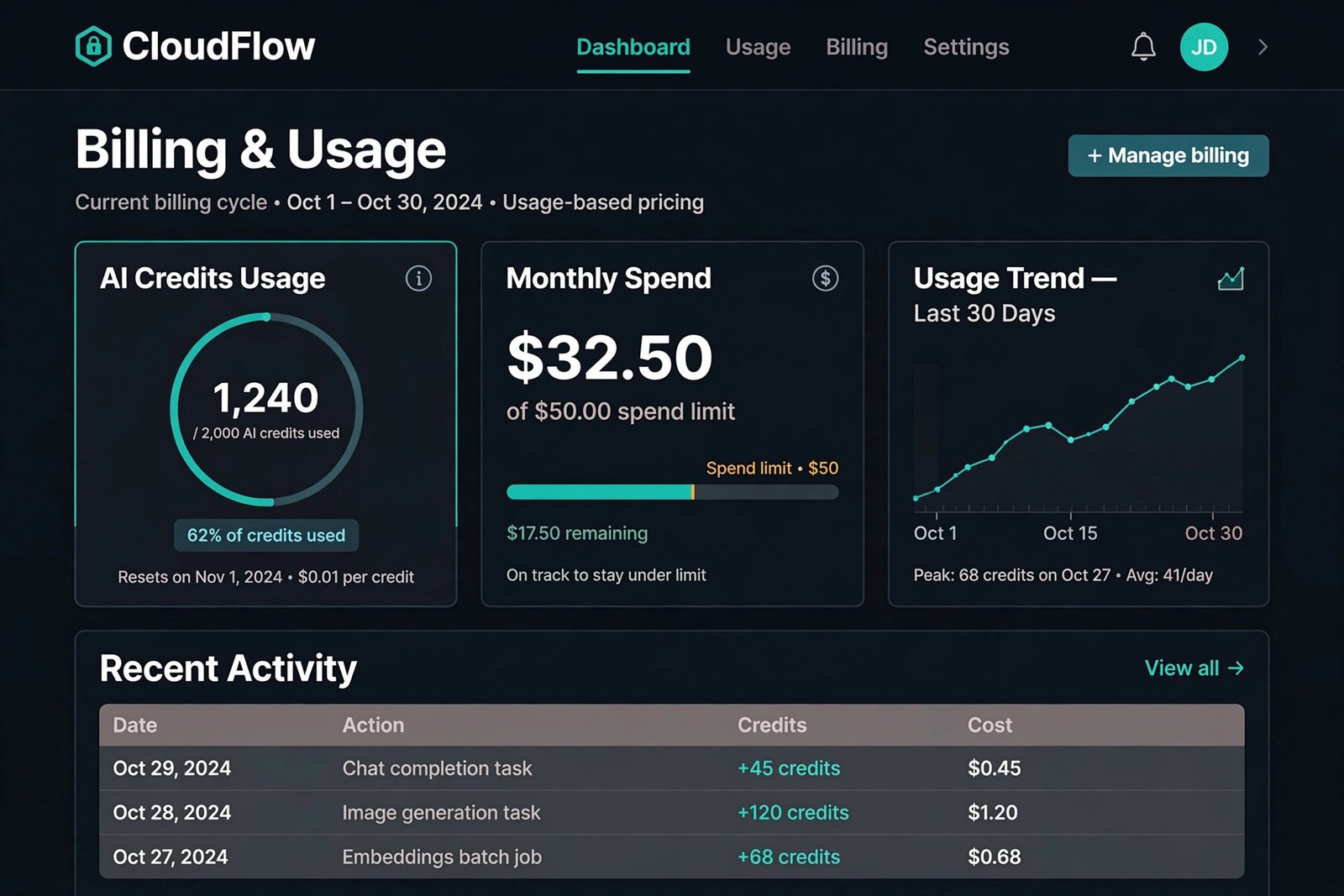Click the circular credits usage ring
1344x896 pixels.
click(266, 410)
